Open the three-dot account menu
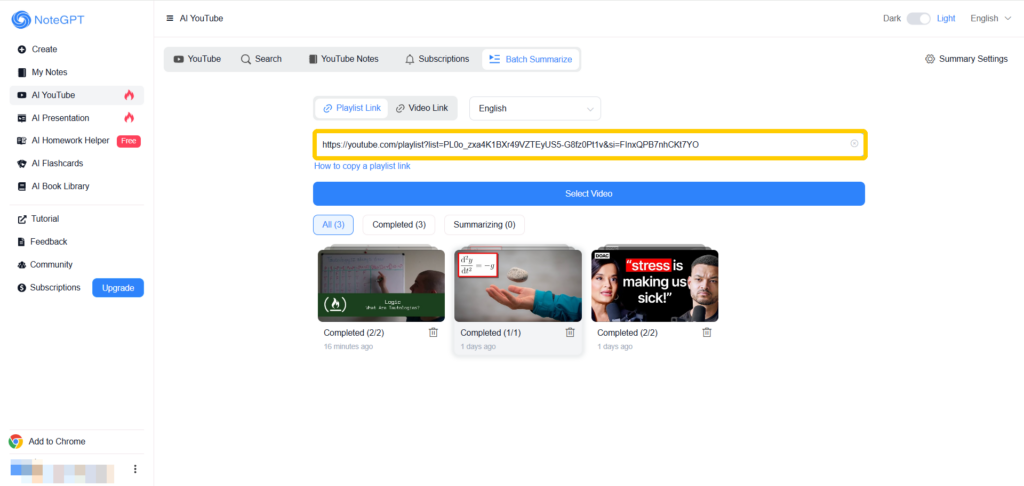The image size is (1024, 486). coord(135,469)
